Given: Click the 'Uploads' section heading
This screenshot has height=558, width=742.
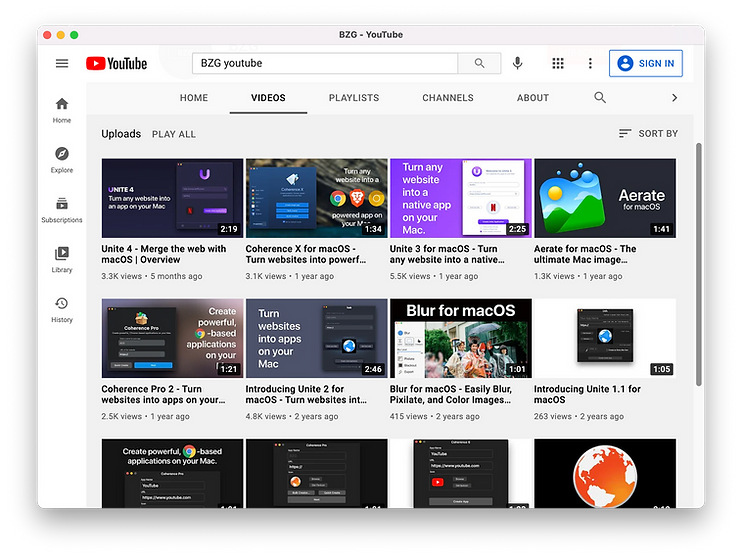Looking at the screenshot, I should click(121, 134).
